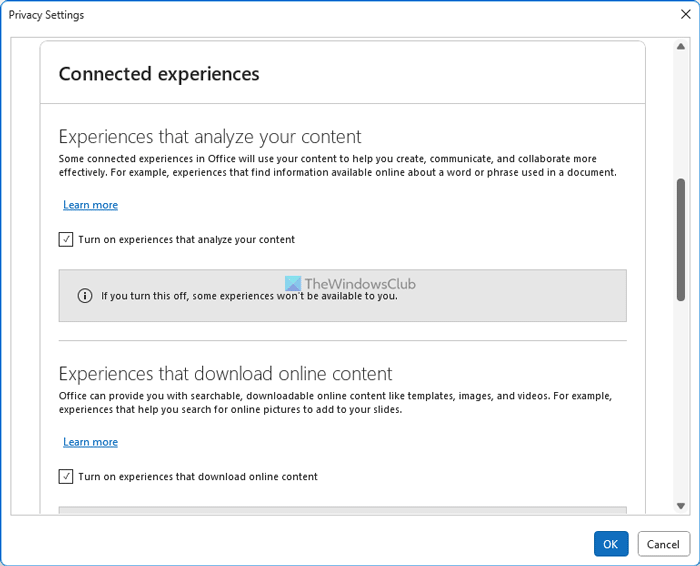The image size is (700, 566).
Task: Uncheck the analyze your content checkbox
Action: pyautogui.click(x=66, y=240)
